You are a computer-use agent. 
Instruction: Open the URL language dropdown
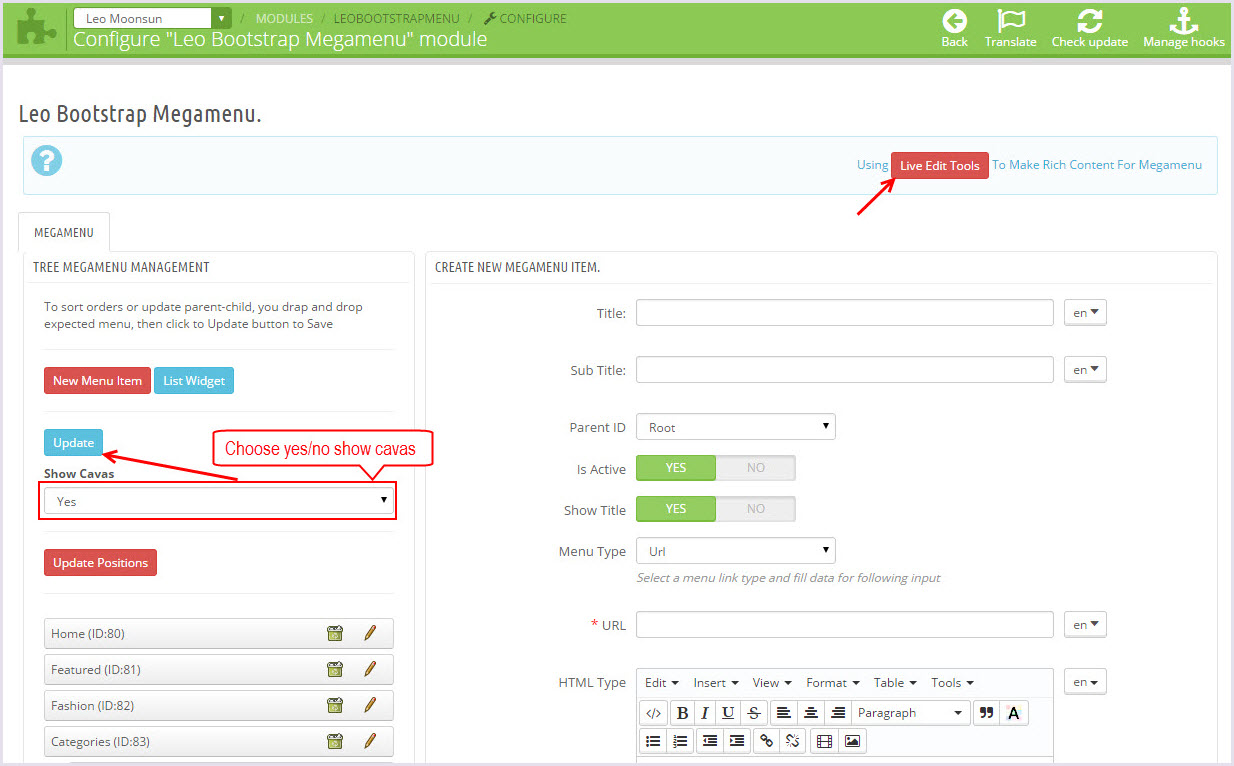click(x=1085, y=625)
